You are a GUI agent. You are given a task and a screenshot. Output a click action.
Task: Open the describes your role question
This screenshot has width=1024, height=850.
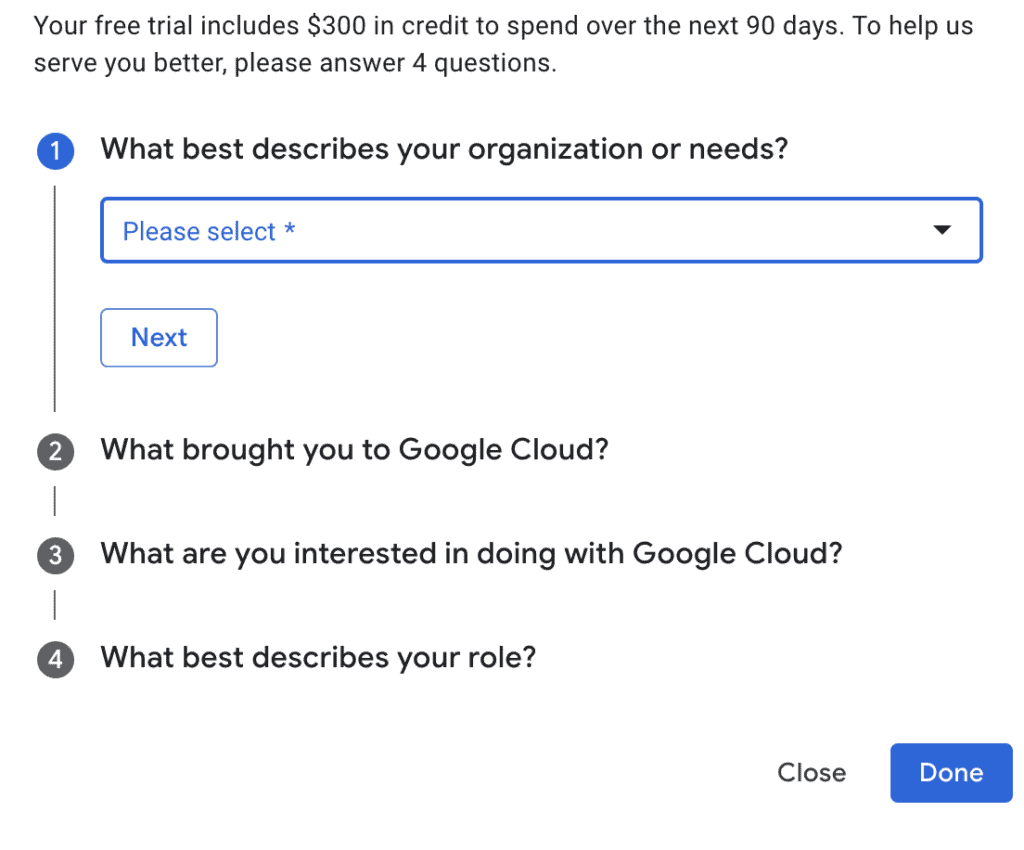click(317, 658)
